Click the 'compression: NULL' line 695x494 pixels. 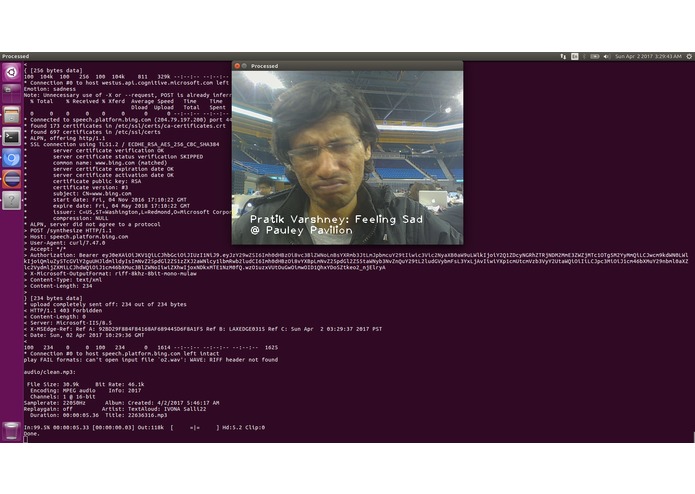coord(80,218)
